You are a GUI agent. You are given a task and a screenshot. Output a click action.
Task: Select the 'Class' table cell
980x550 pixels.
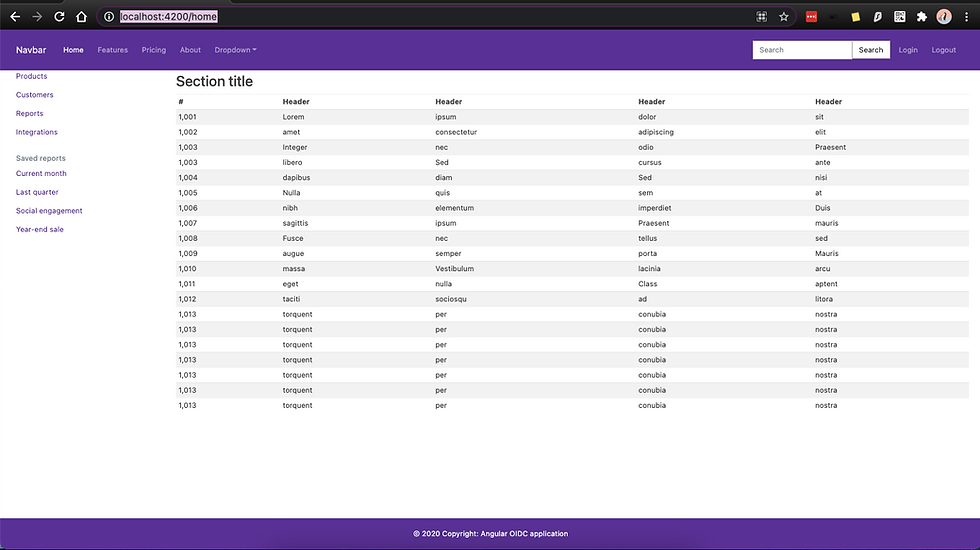pyautogui.click(x=648, y=284)
